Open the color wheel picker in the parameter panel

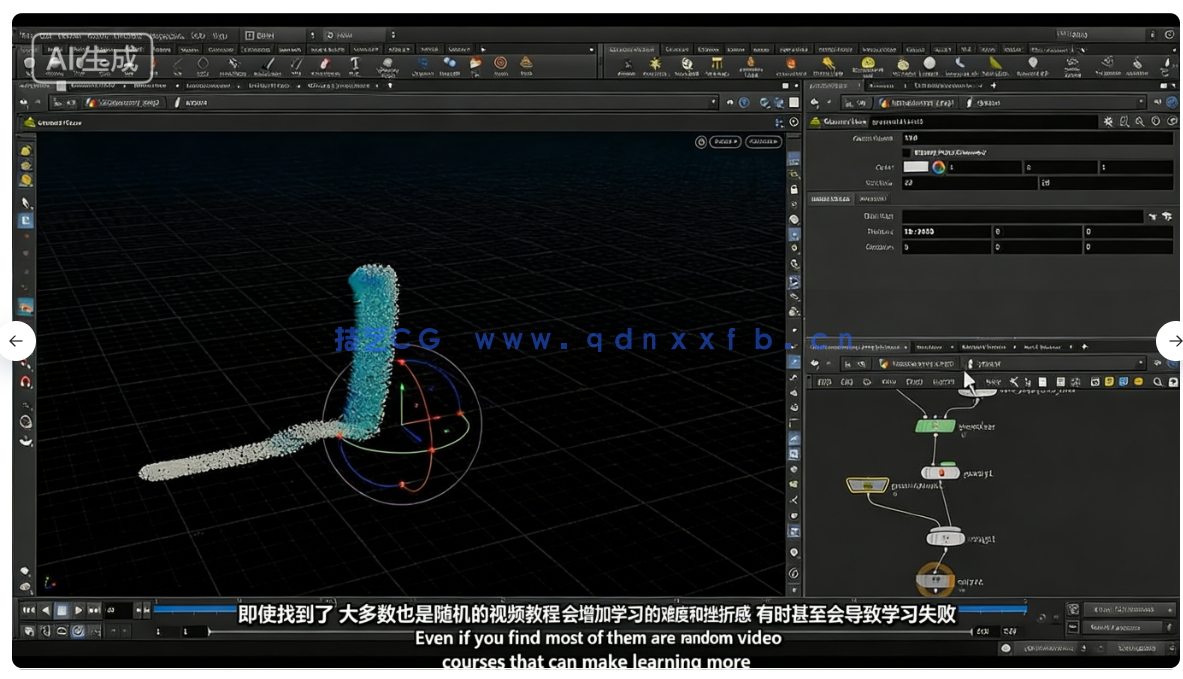938,168
